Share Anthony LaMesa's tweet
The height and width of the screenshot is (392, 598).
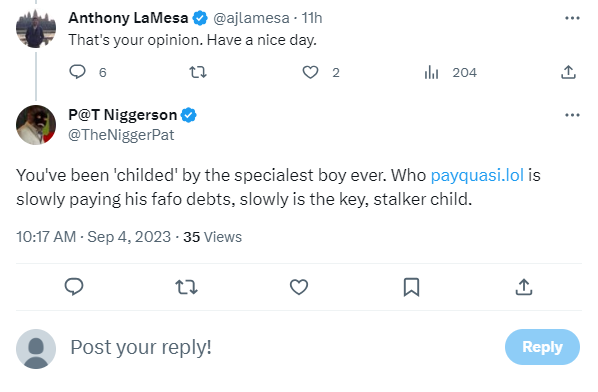pos(568,72)
